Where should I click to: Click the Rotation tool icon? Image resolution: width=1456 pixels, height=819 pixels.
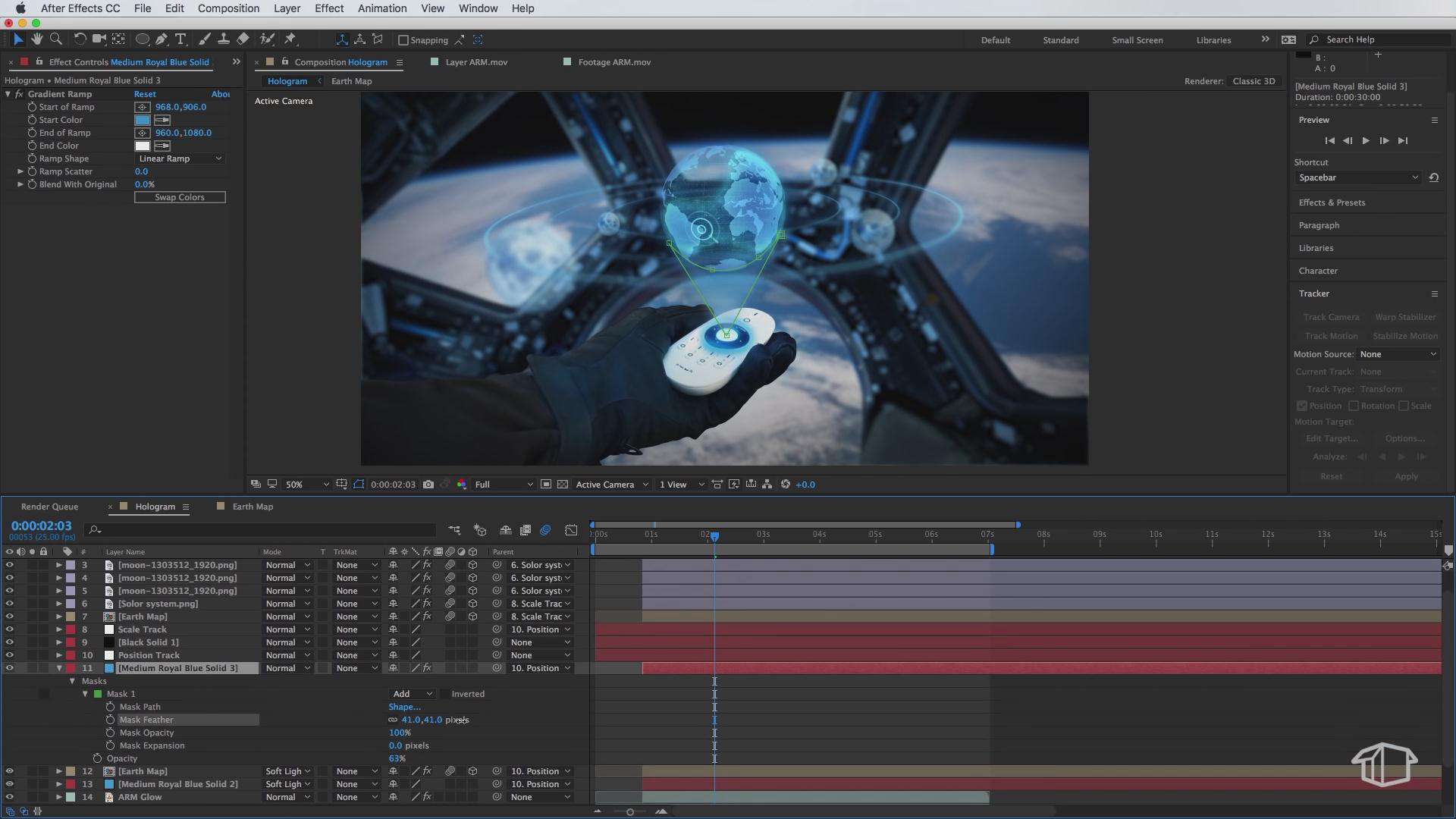tap(79, 39)
